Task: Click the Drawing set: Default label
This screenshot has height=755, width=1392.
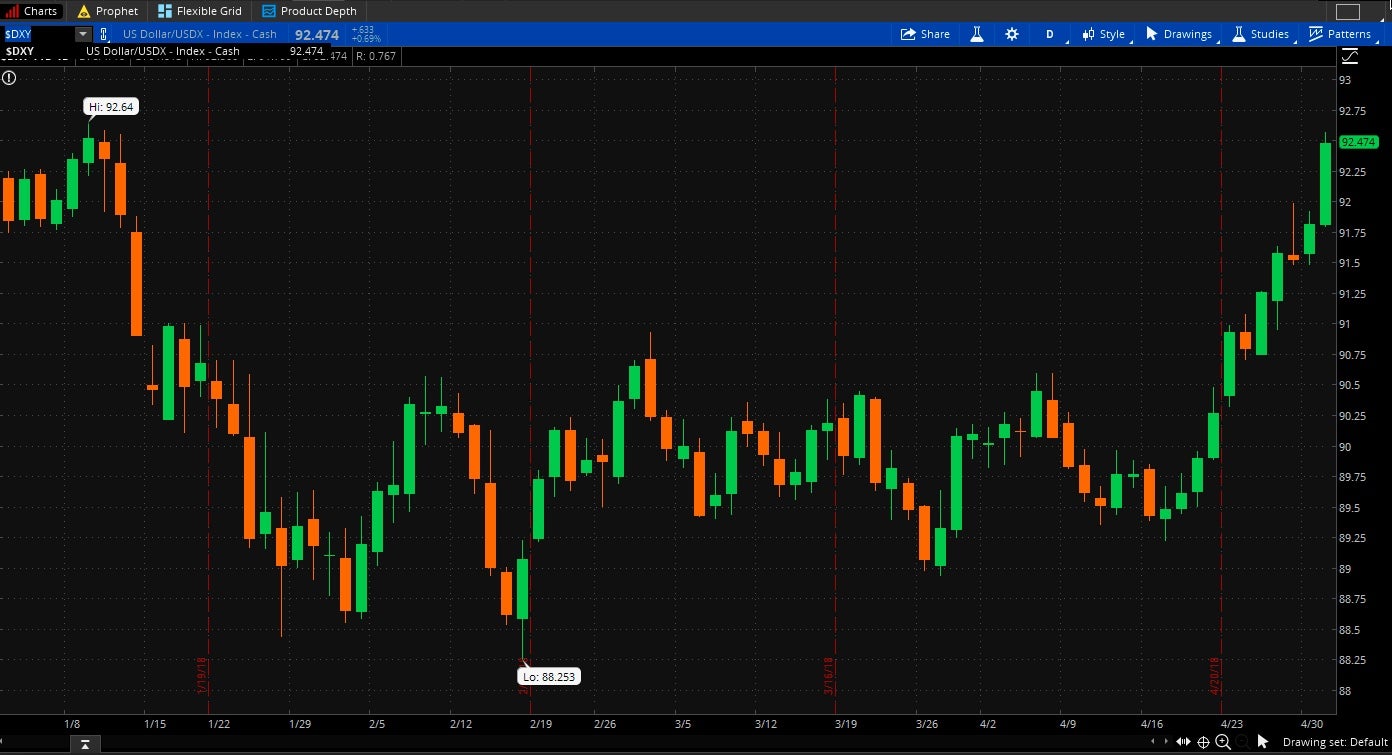Action: (1335, 742)
